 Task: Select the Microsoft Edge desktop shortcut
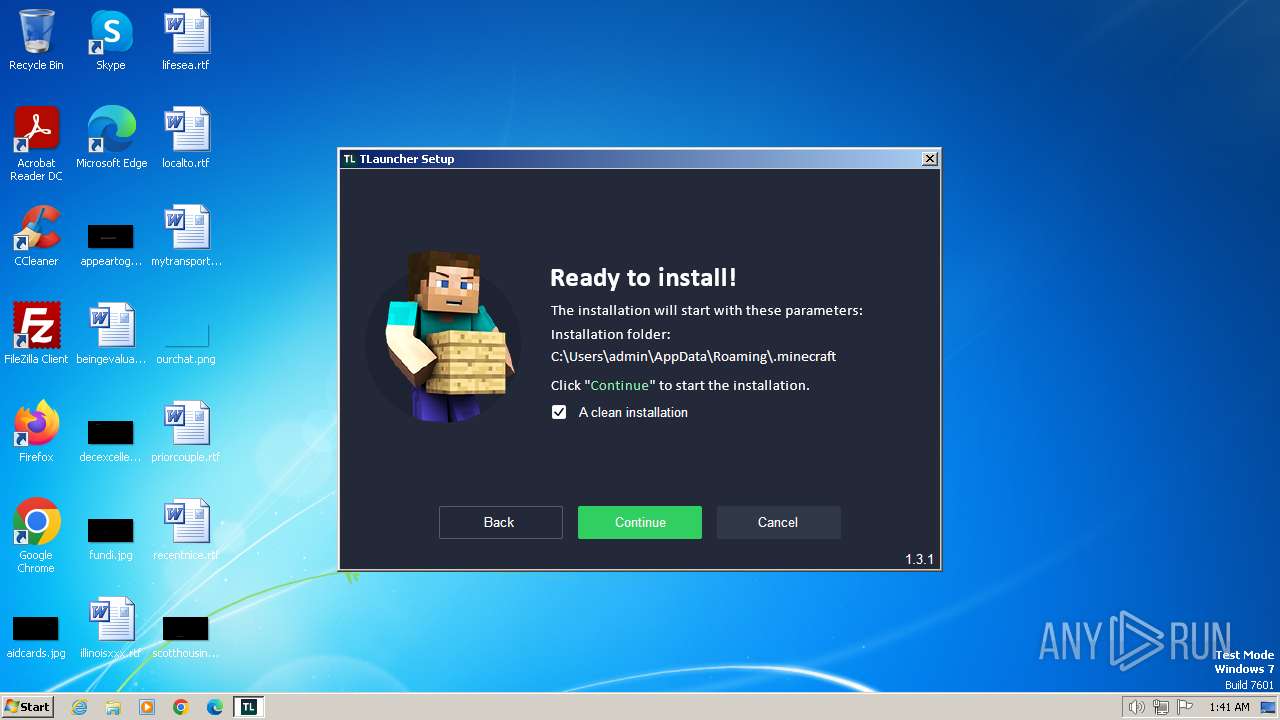[111, 138]
